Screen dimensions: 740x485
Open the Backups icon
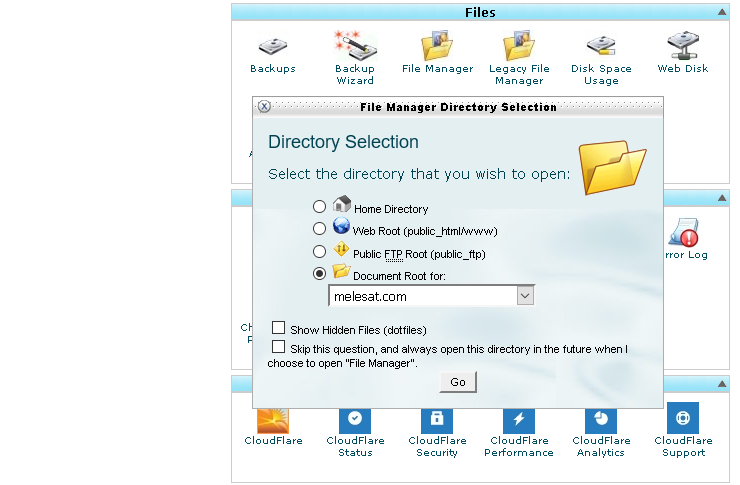point(272,47)
